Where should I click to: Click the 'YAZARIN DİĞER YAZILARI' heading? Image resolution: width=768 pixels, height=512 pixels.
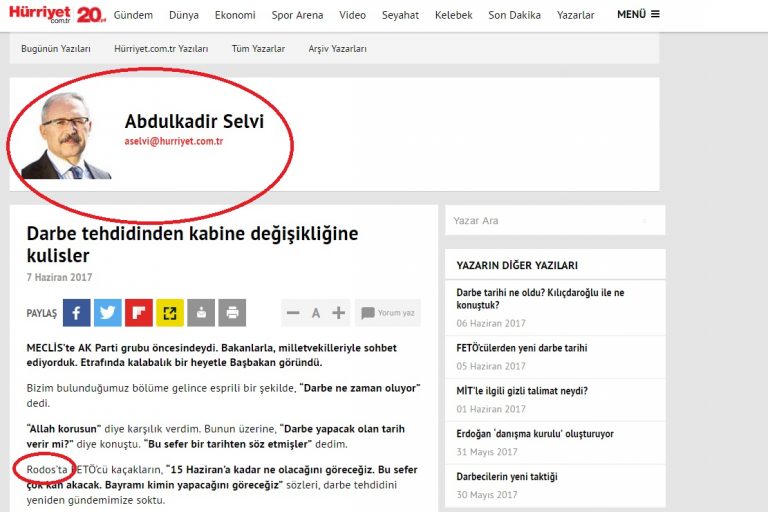click(517, 265)
